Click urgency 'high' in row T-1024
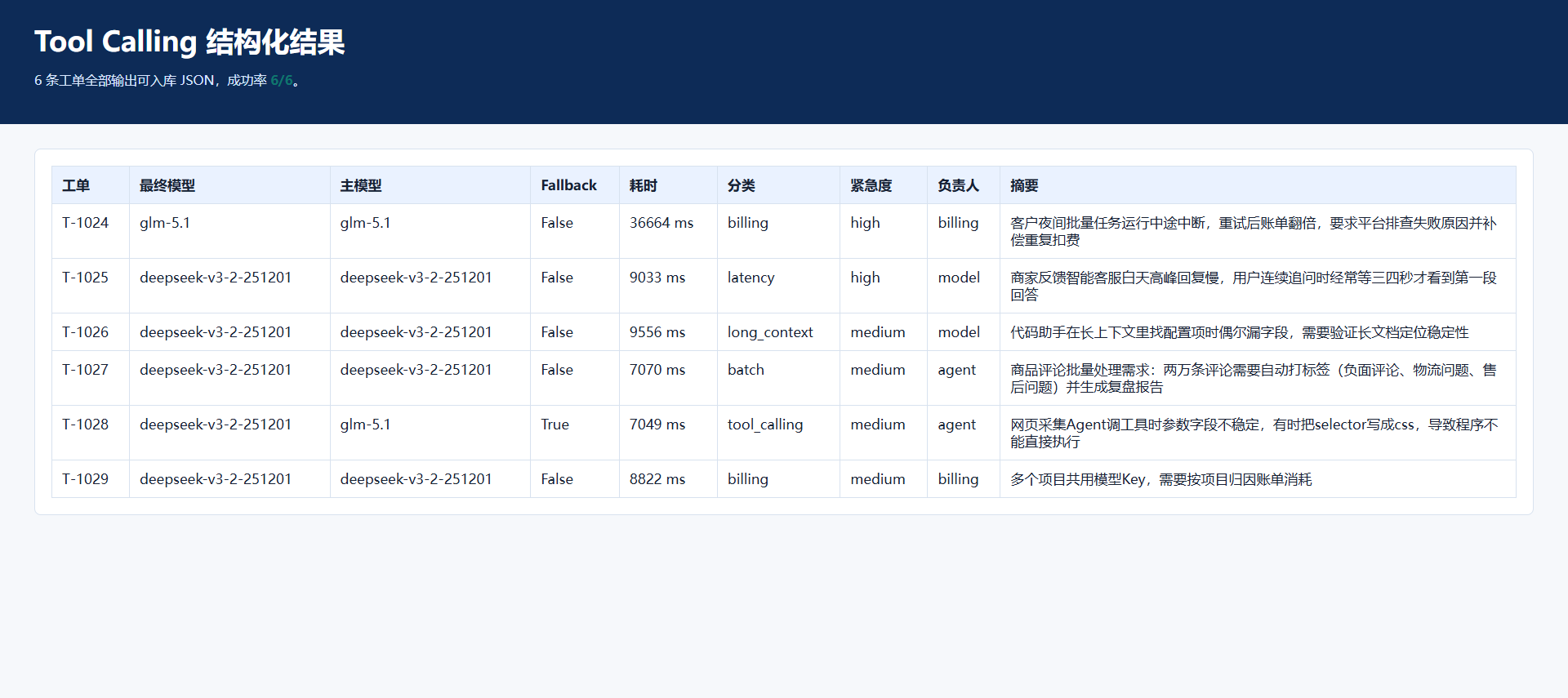1568x698 pixels. (866, 223)
